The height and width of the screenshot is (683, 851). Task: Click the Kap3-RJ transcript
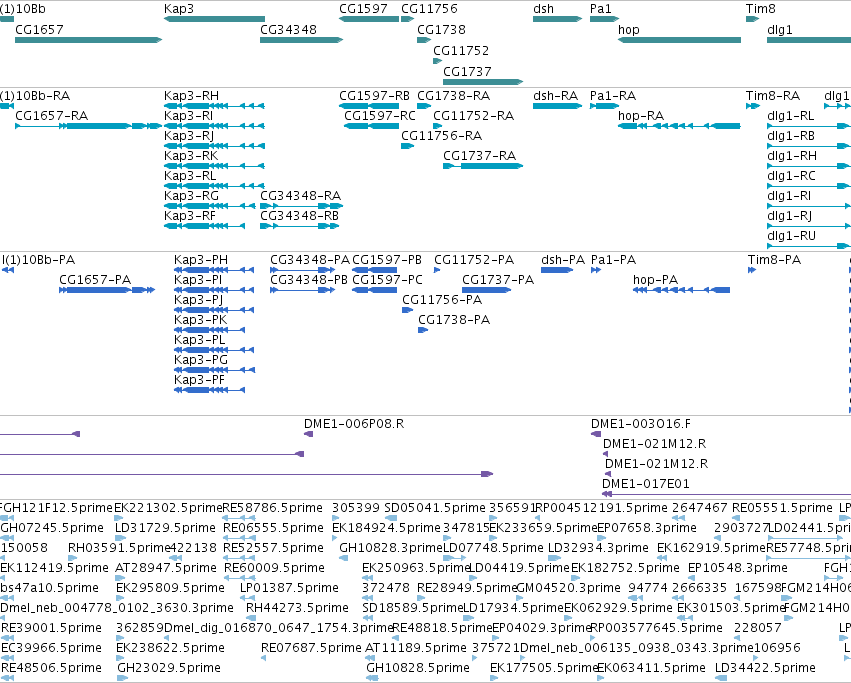click(x=214, y=146)
